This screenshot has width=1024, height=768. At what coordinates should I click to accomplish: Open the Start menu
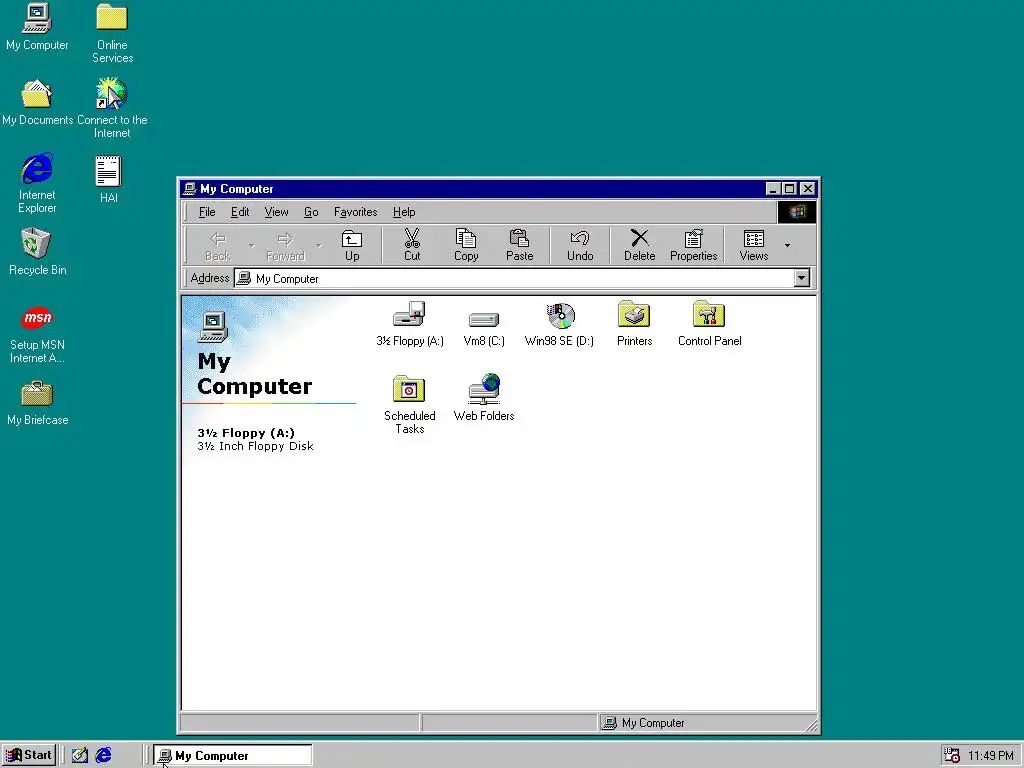(29, 755)
